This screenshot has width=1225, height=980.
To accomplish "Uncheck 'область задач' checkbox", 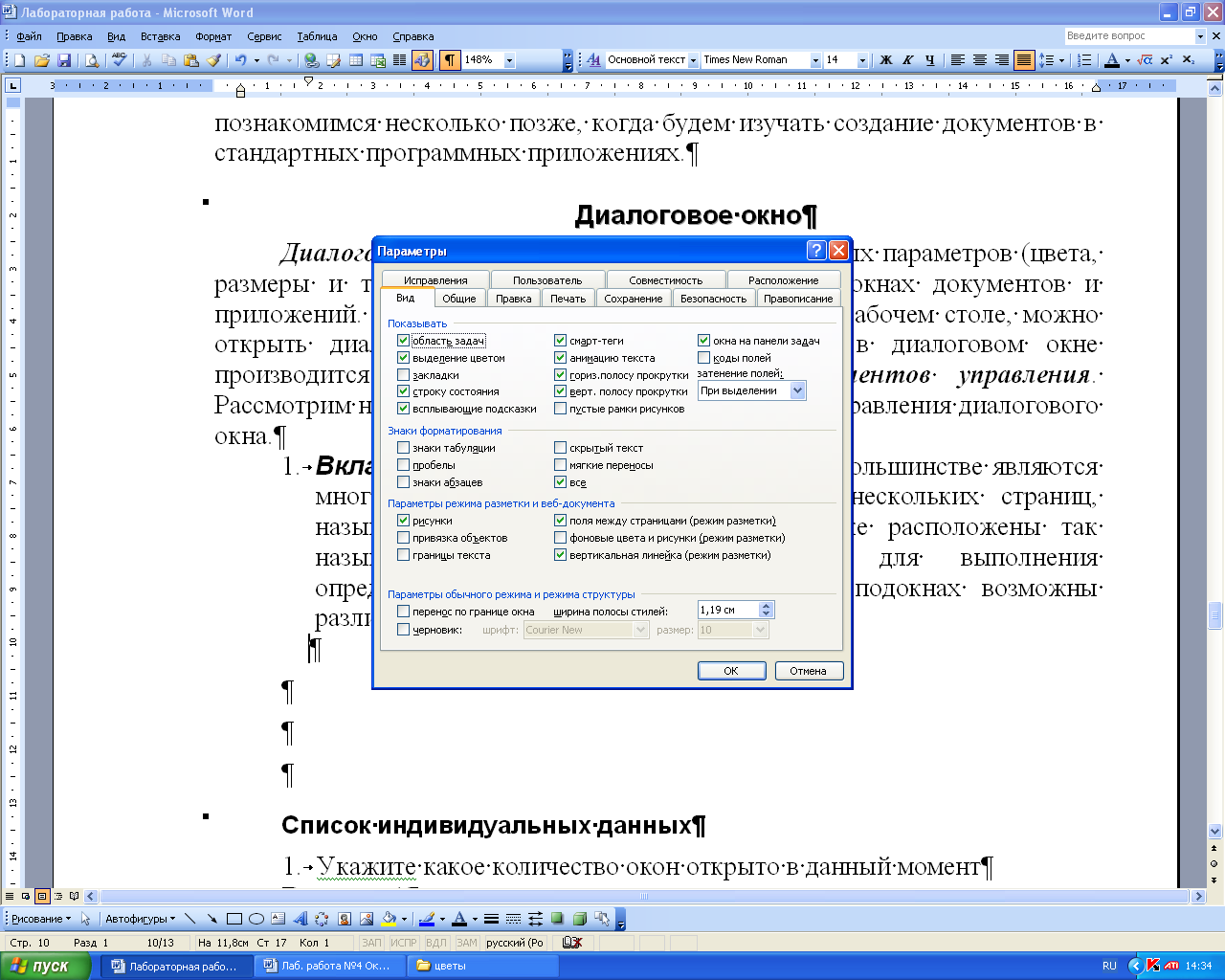I will click(404, 341).
